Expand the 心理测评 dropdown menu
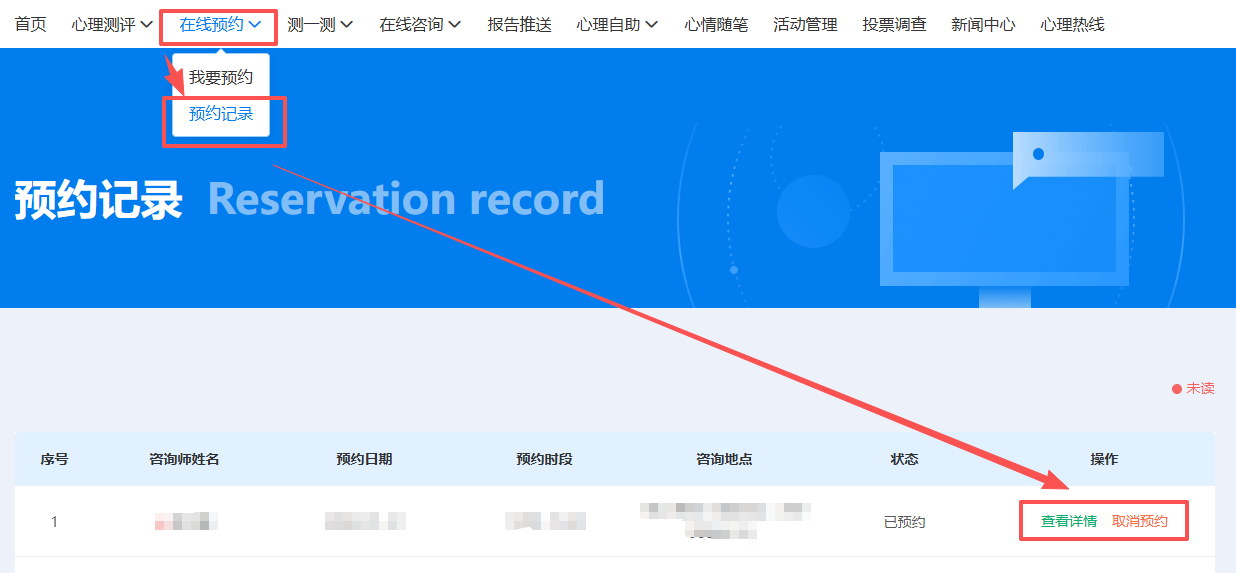The width and height of the screenshot is (1236, 573). pyautogui.click(x=112, y=24)
